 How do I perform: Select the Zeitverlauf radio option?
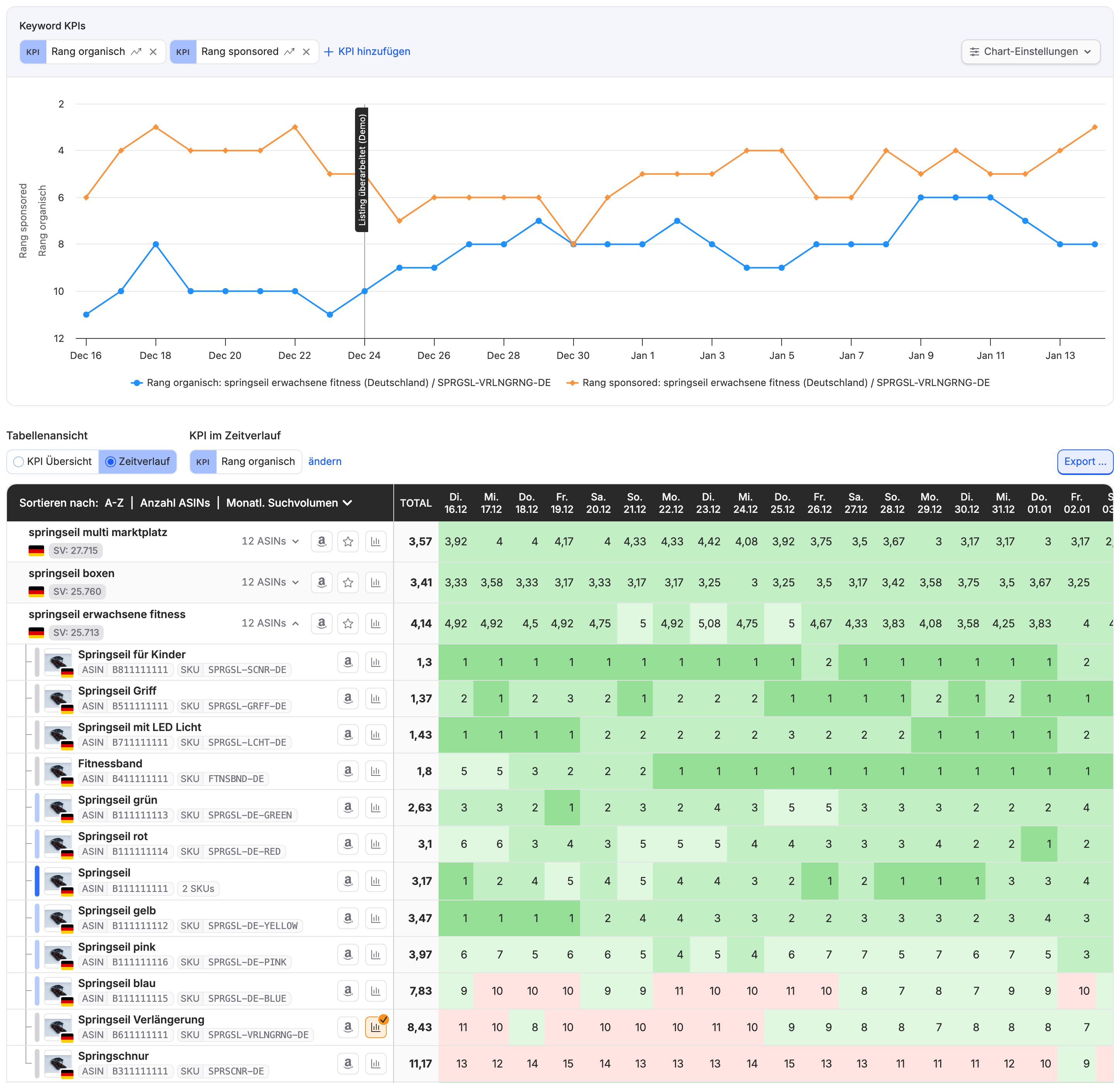(138, 461)
